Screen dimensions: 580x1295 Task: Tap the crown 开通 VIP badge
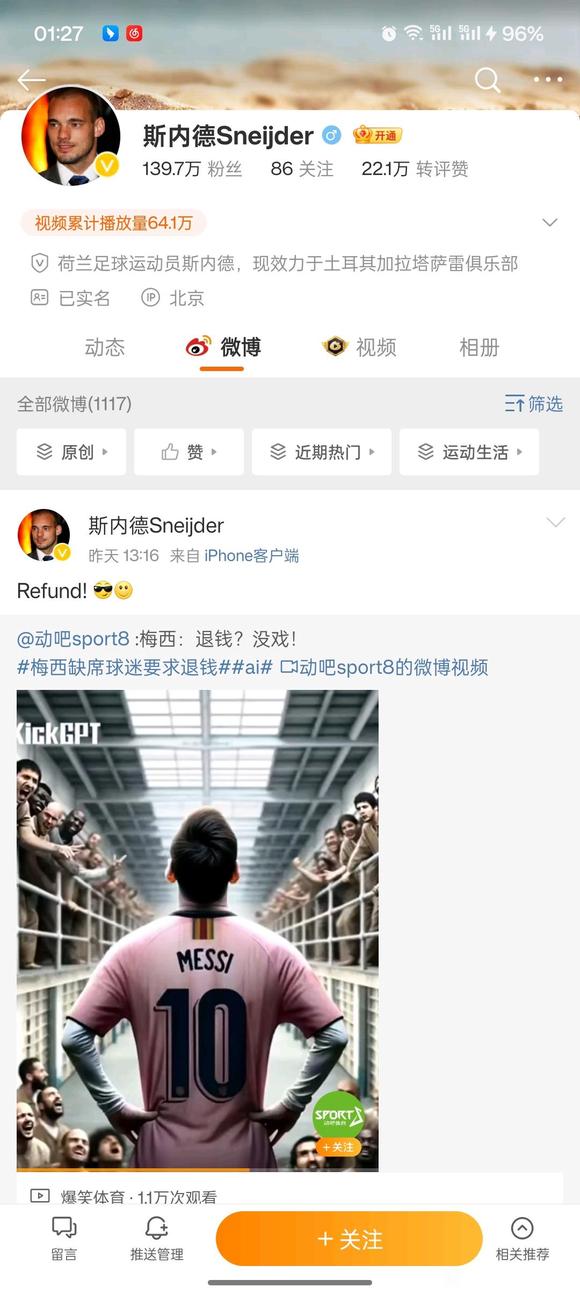pyautogui.click(x=377, y=135)
